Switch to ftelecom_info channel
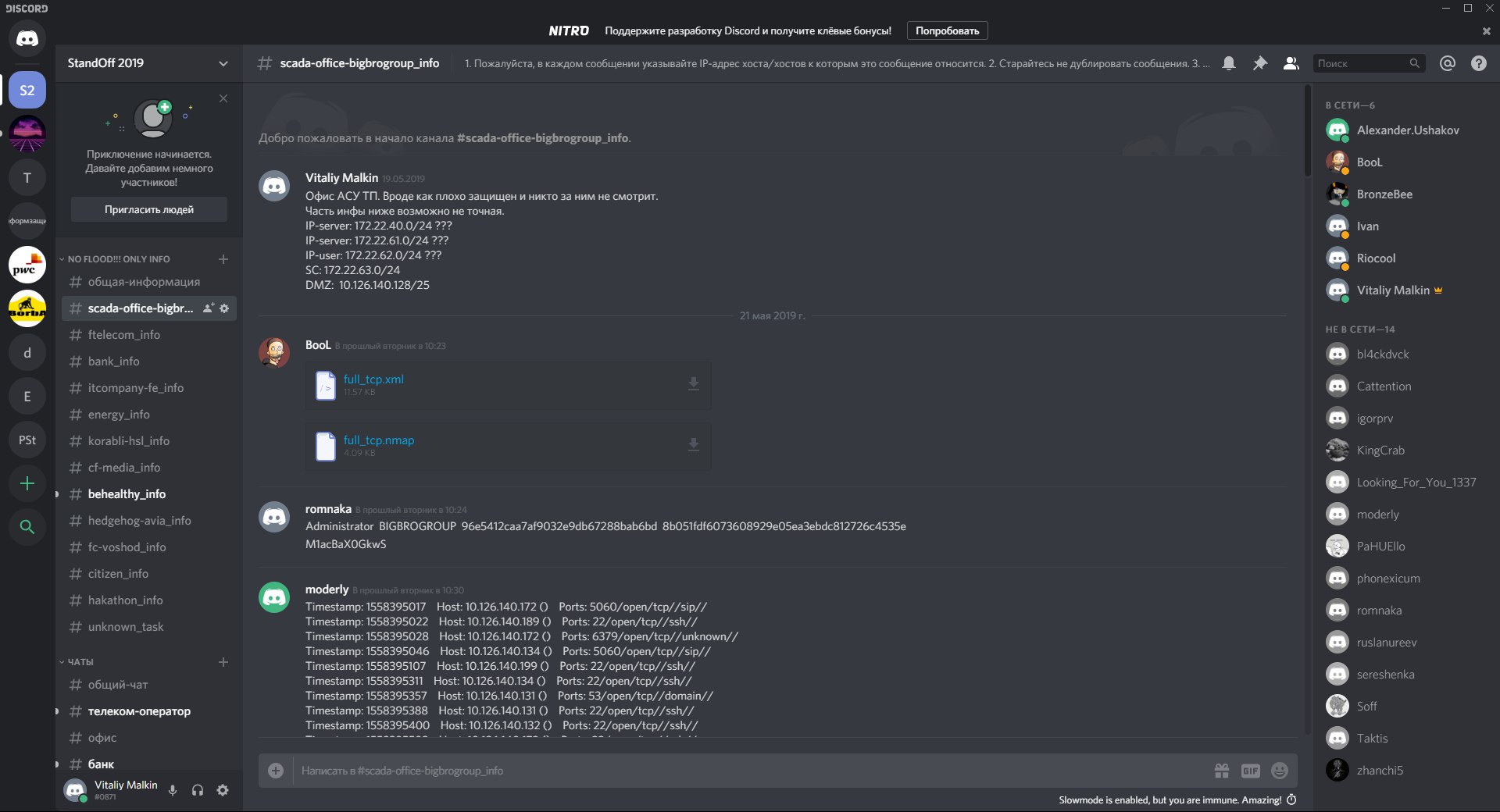 [148, 335]
